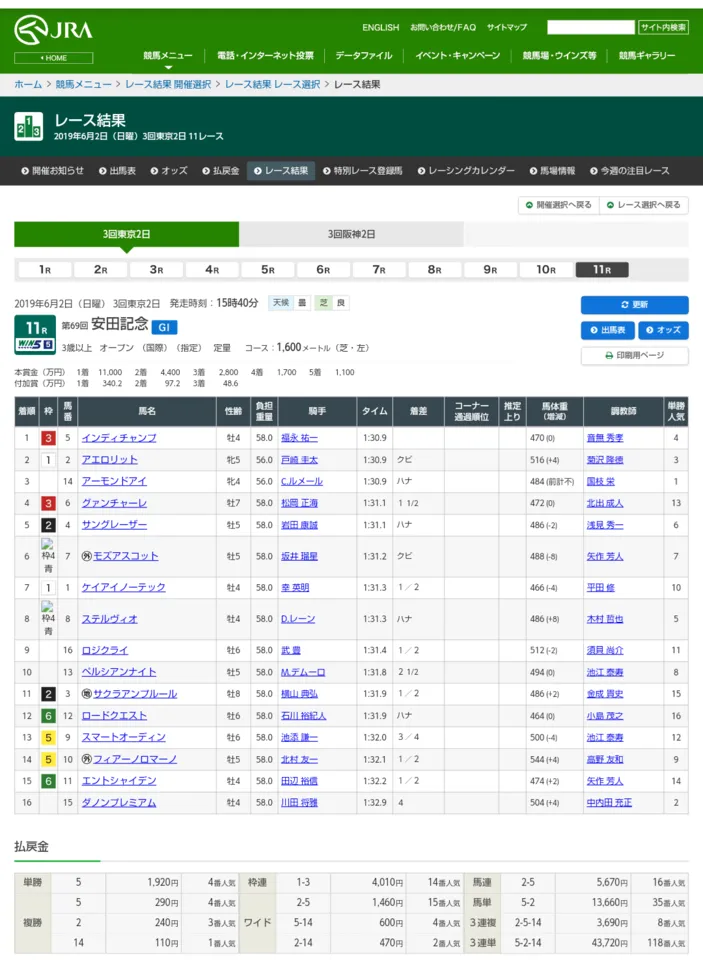This screenshot has height=960, width=703.
Task: Click 1,920円 win payout value
Action: click(x=163, y=882)
